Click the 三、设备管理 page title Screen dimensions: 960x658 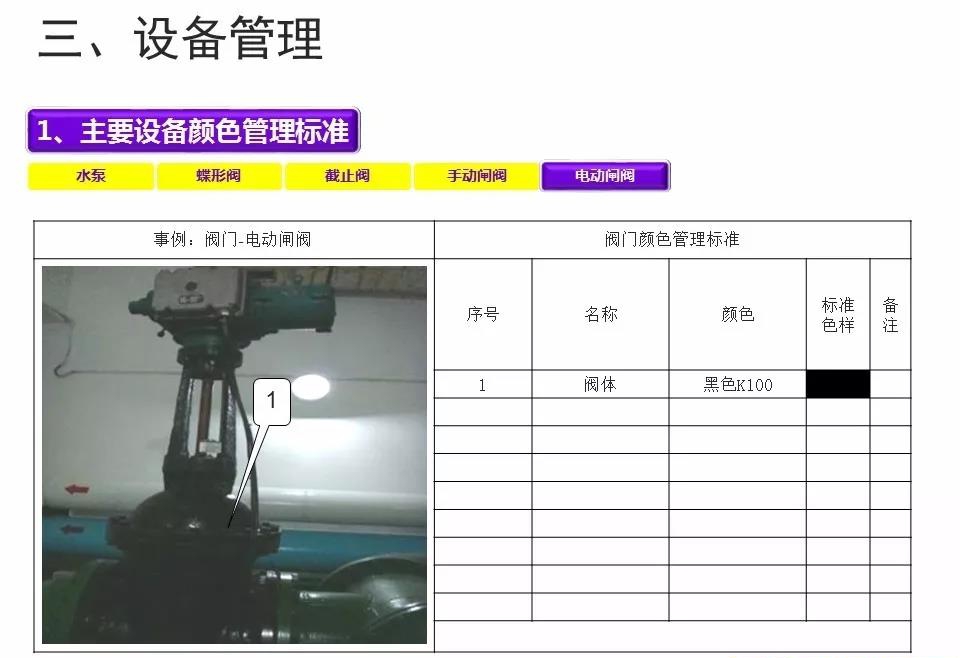[x=180, y=39]
